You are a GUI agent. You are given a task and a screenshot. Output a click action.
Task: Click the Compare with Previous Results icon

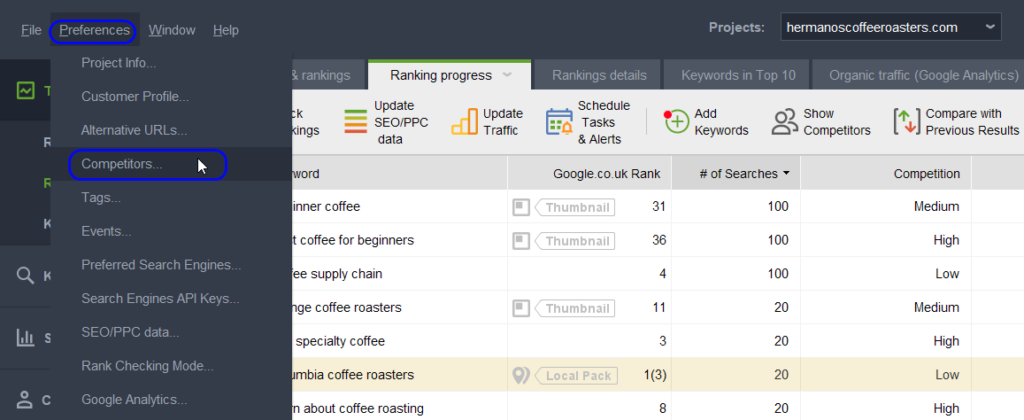point(906,122)
